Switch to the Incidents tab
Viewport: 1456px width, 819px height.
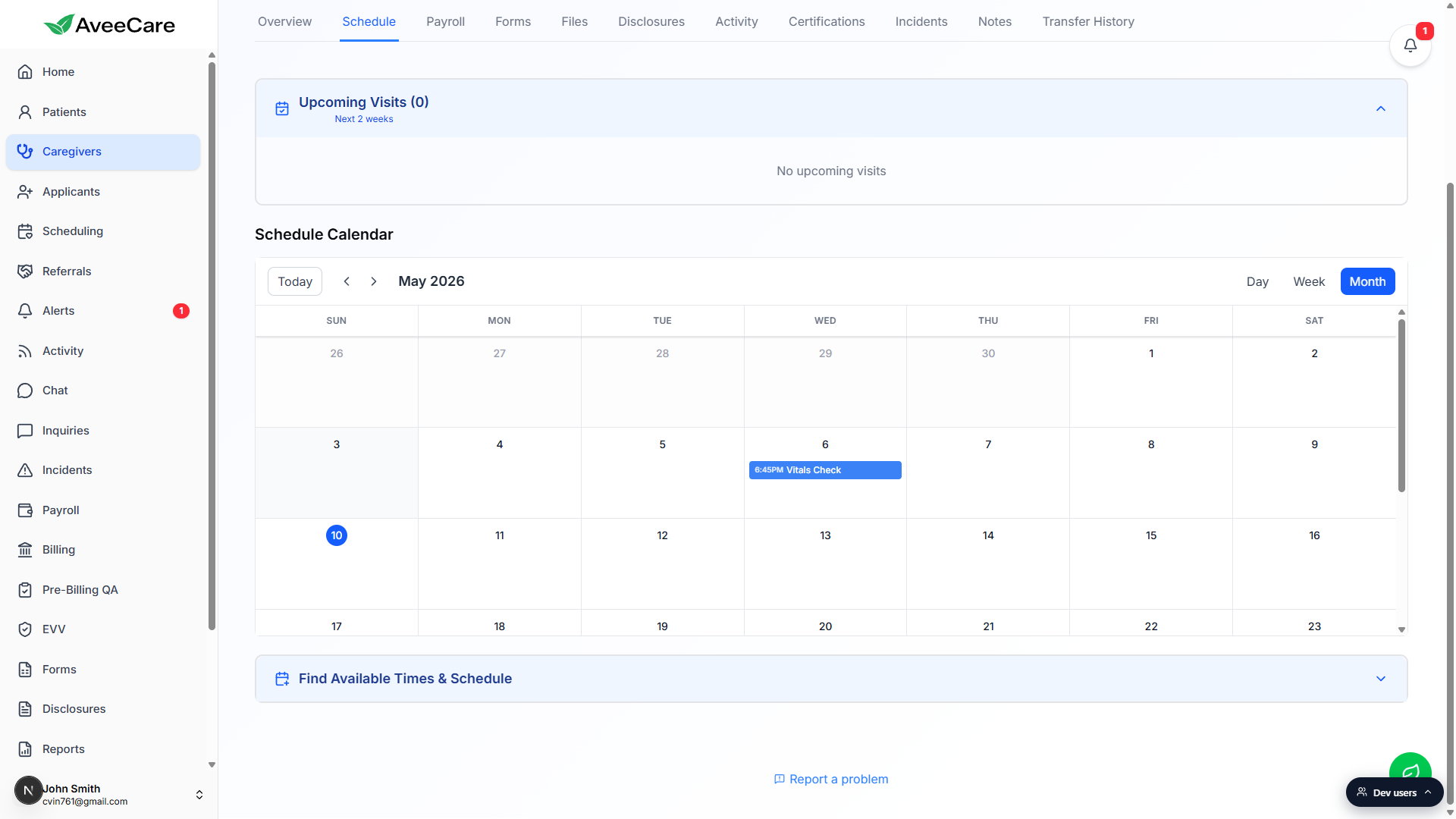tap(921, 21)
